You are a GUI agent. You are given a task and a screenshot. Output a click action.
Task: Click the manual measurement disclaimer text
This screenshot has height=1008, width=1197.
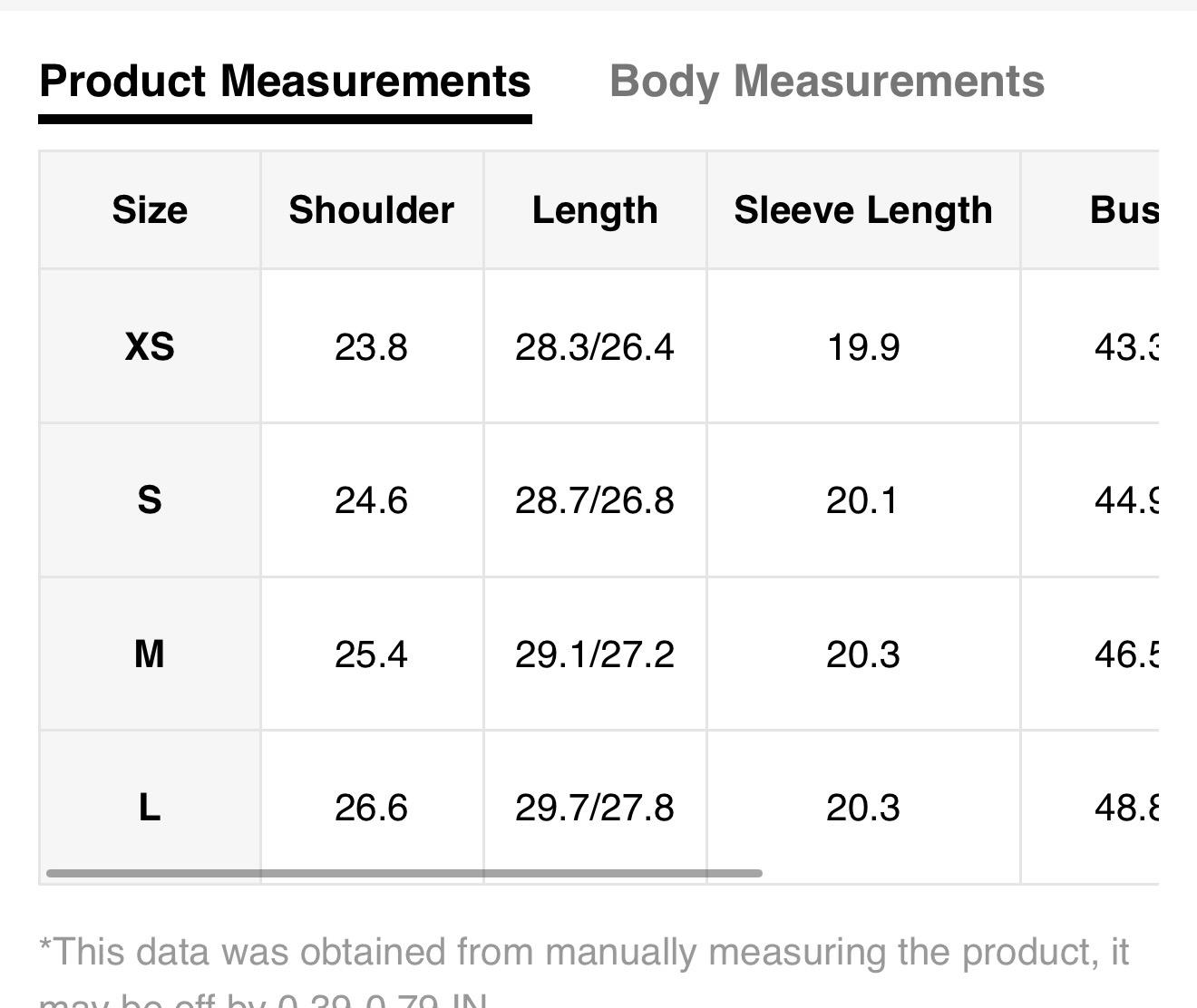(x=584, y=954)
